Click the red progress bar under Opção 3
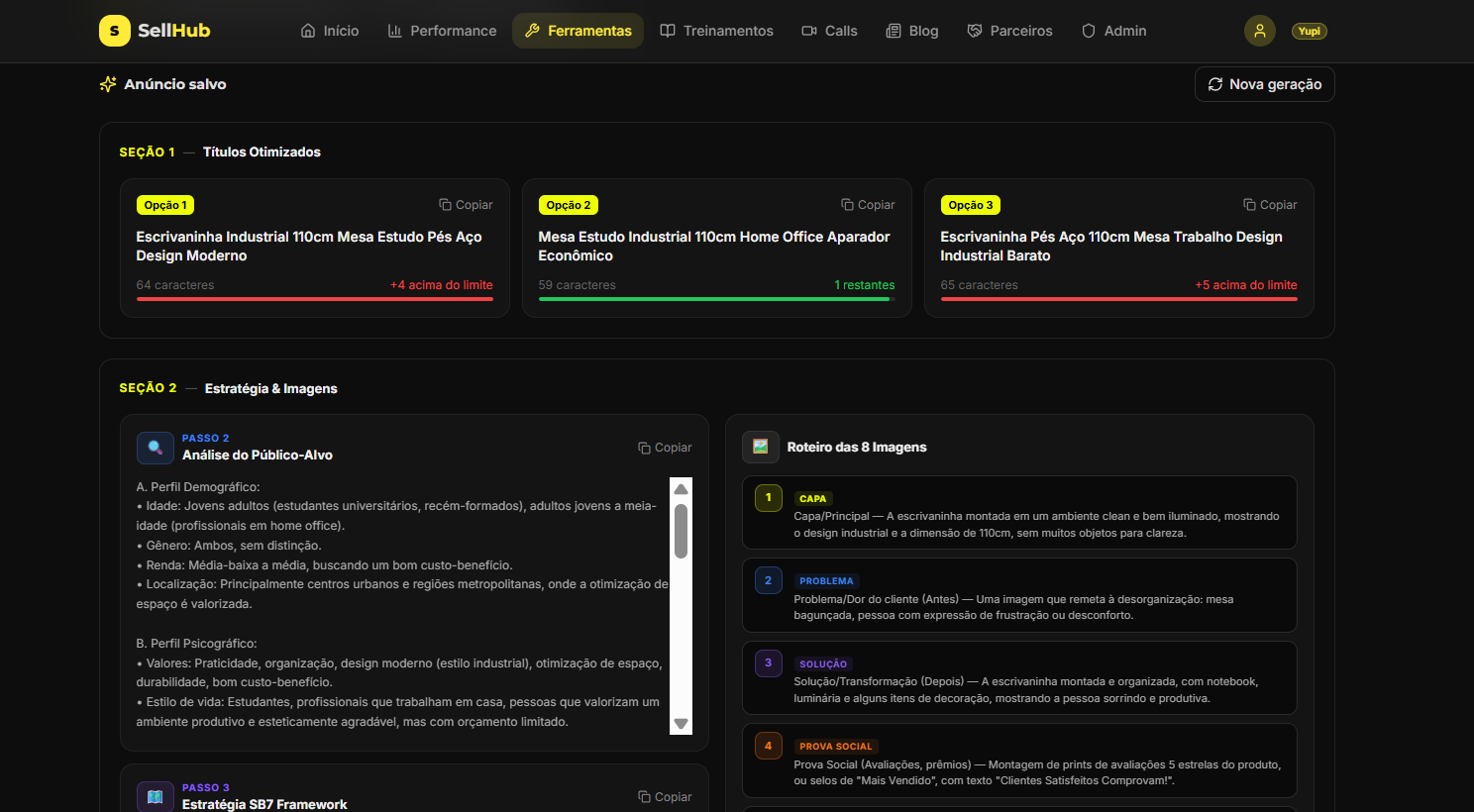The height and width of the screenshot is (812, 1474). tap(1119, 299)
